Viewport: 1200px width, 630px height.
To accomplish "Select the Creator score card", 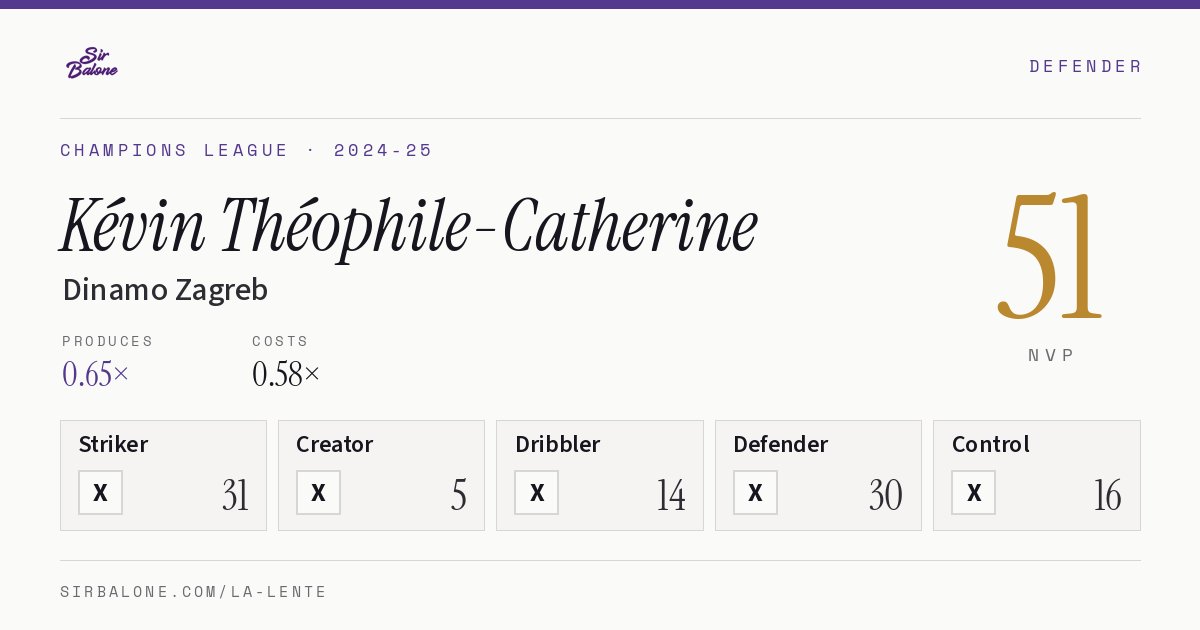I will pyautogui.click(x=381, y=475).
